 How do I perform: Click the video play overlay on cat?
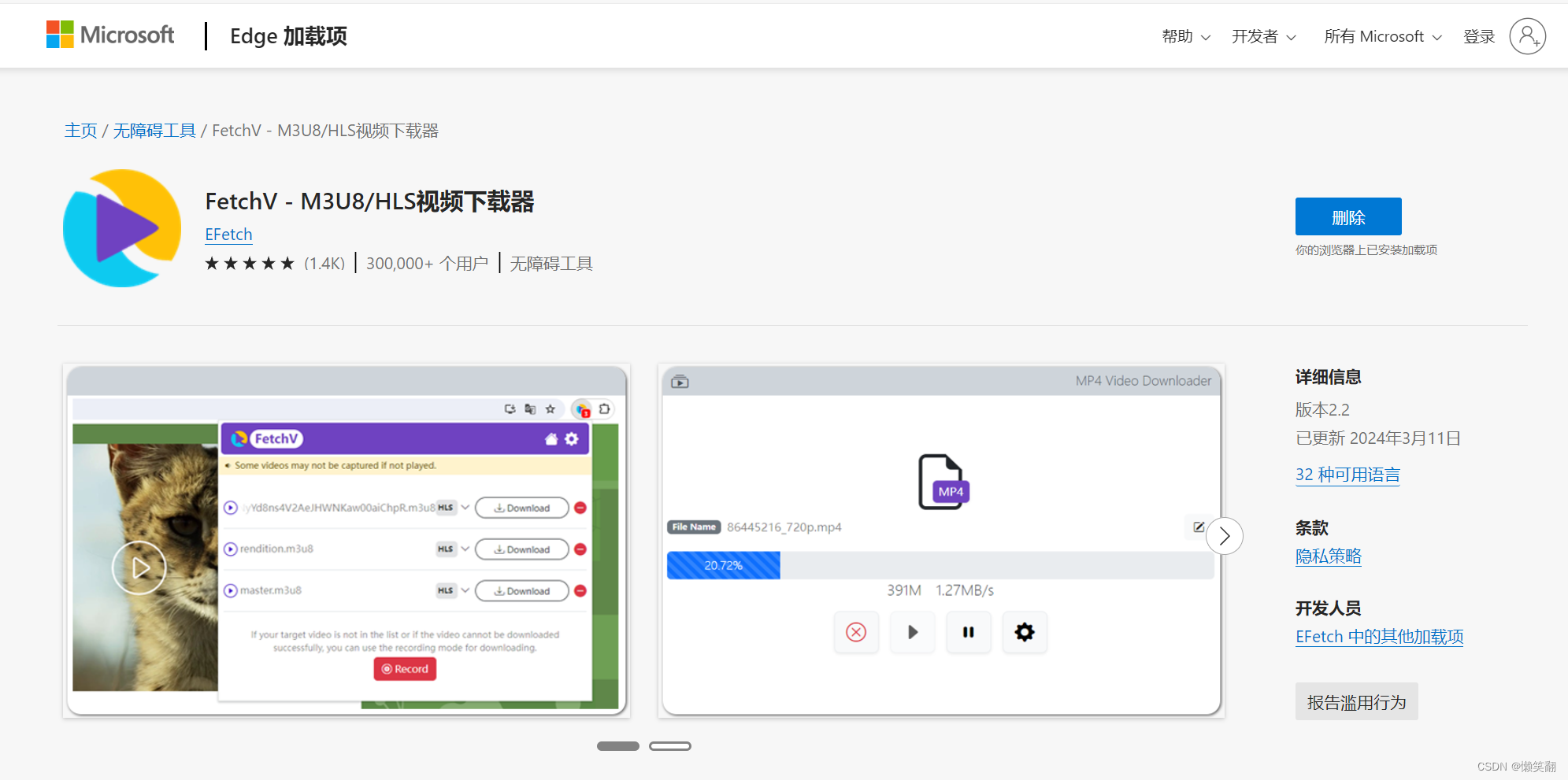coord(139,567)
